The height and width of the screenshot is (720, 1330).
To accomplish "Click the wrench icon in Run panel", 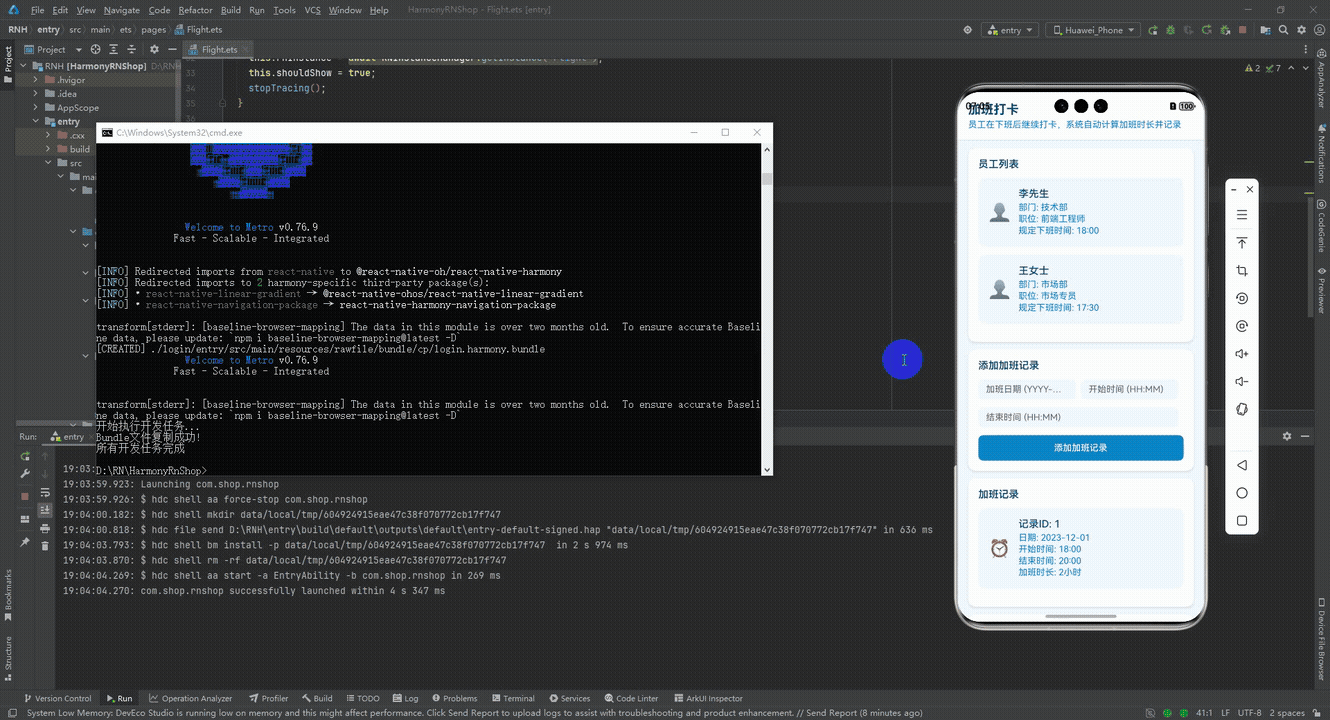I will pos(25,474).
